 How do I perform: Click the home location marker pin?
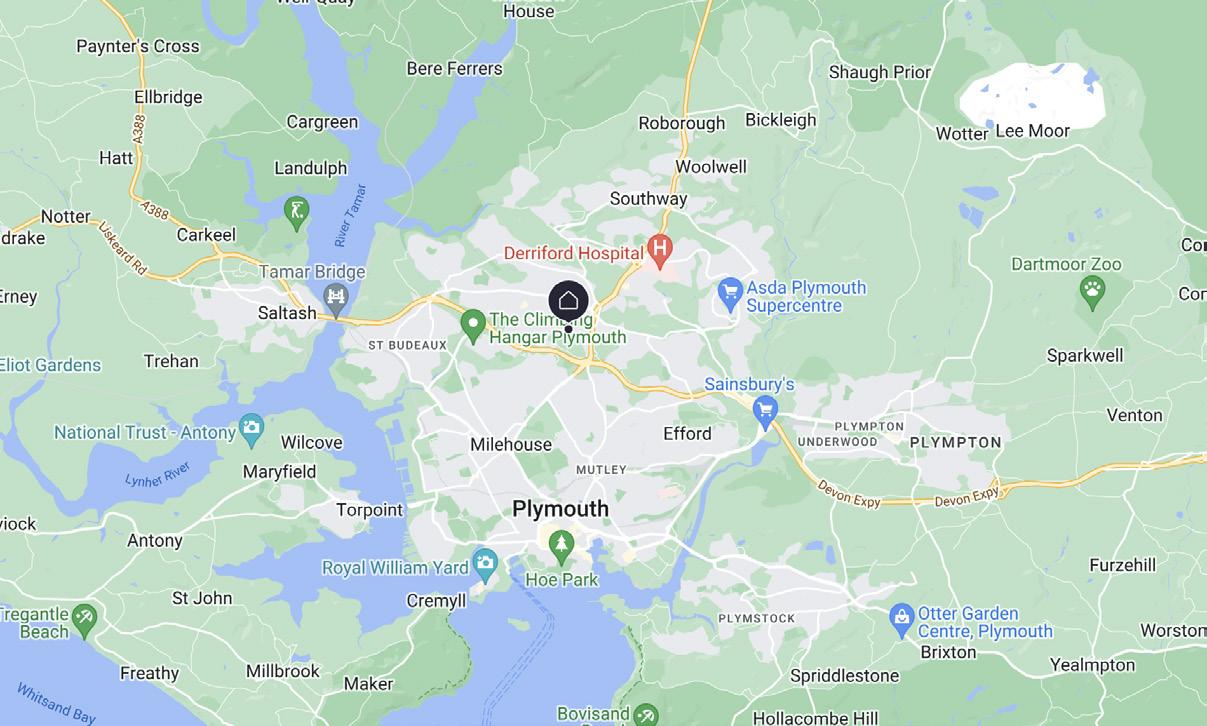pyautogui.click(x=568, y=301)
